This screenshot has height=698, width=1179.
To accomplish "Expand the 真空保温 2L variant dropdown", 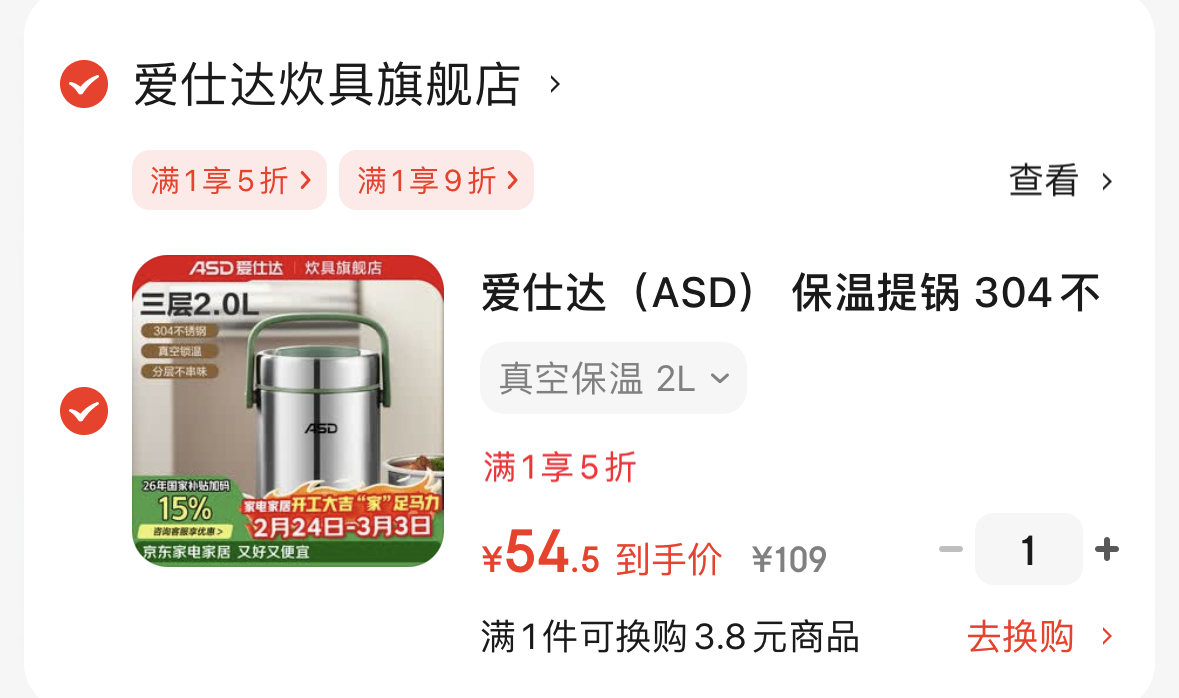I will pyautogui.click(x=614, y=378).
